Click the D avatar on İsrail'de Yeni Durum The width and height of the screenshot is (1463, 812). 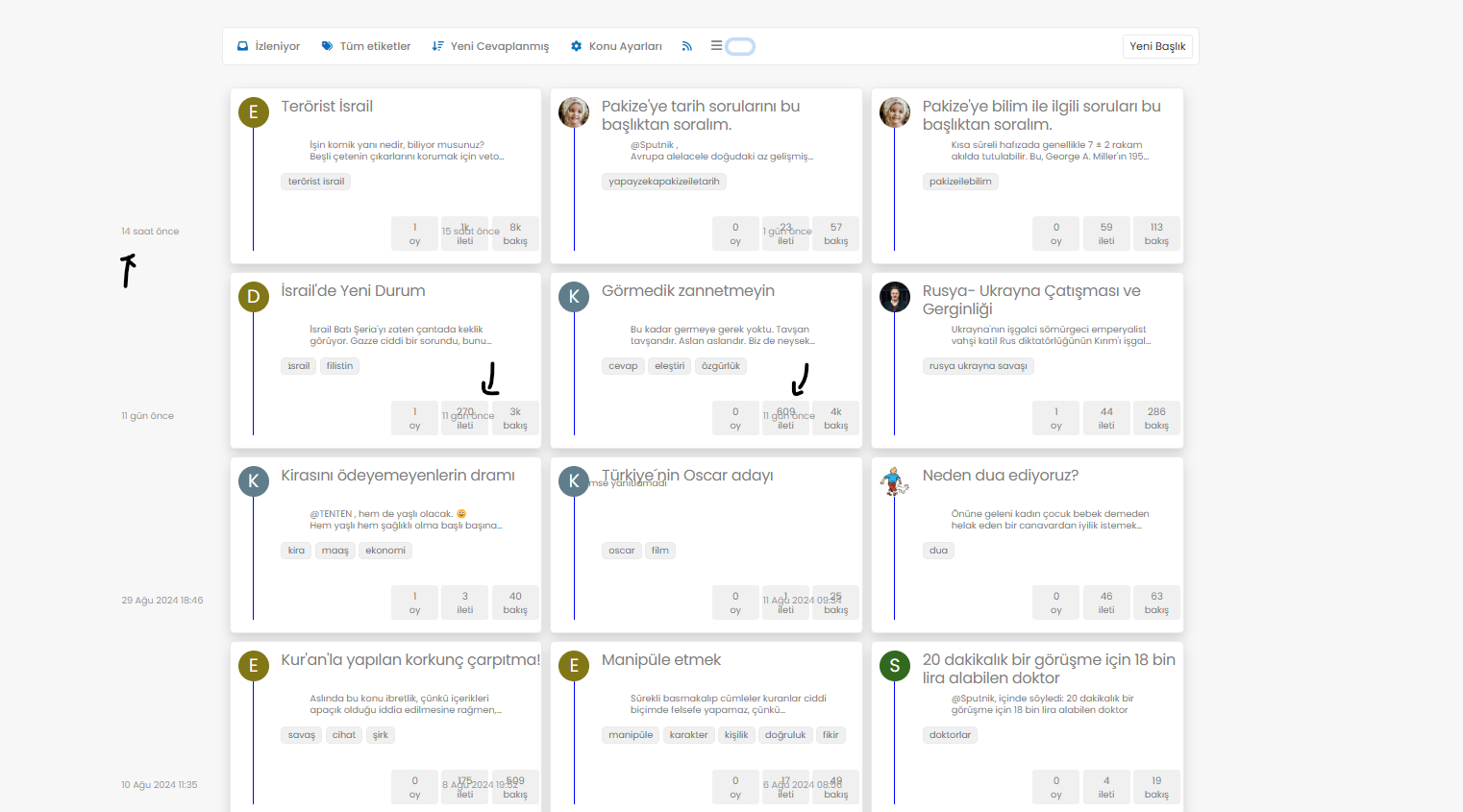pos(254,297)
